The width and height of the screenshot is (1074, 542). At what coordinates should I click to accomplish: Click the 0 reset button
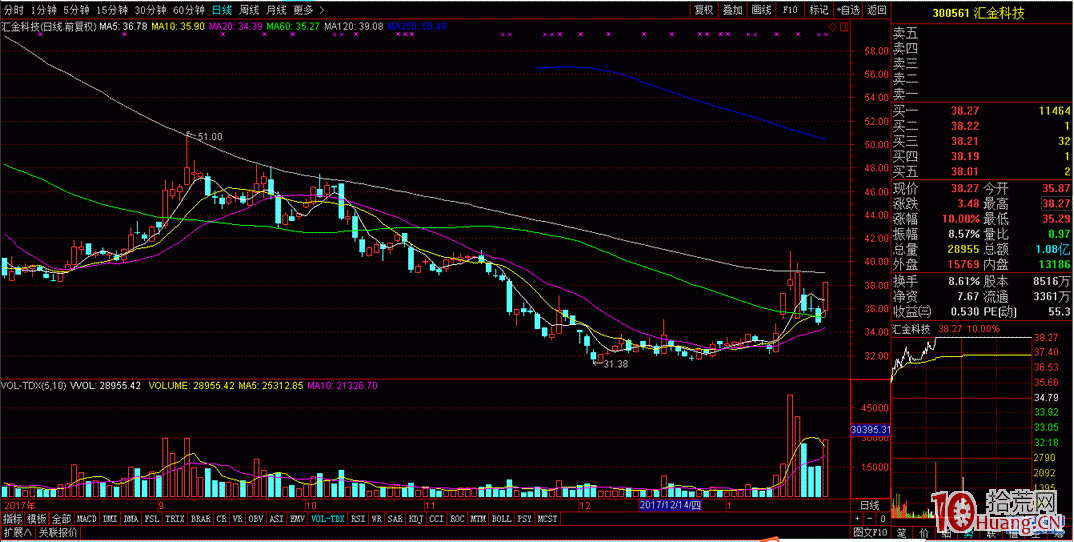[883, 519]
